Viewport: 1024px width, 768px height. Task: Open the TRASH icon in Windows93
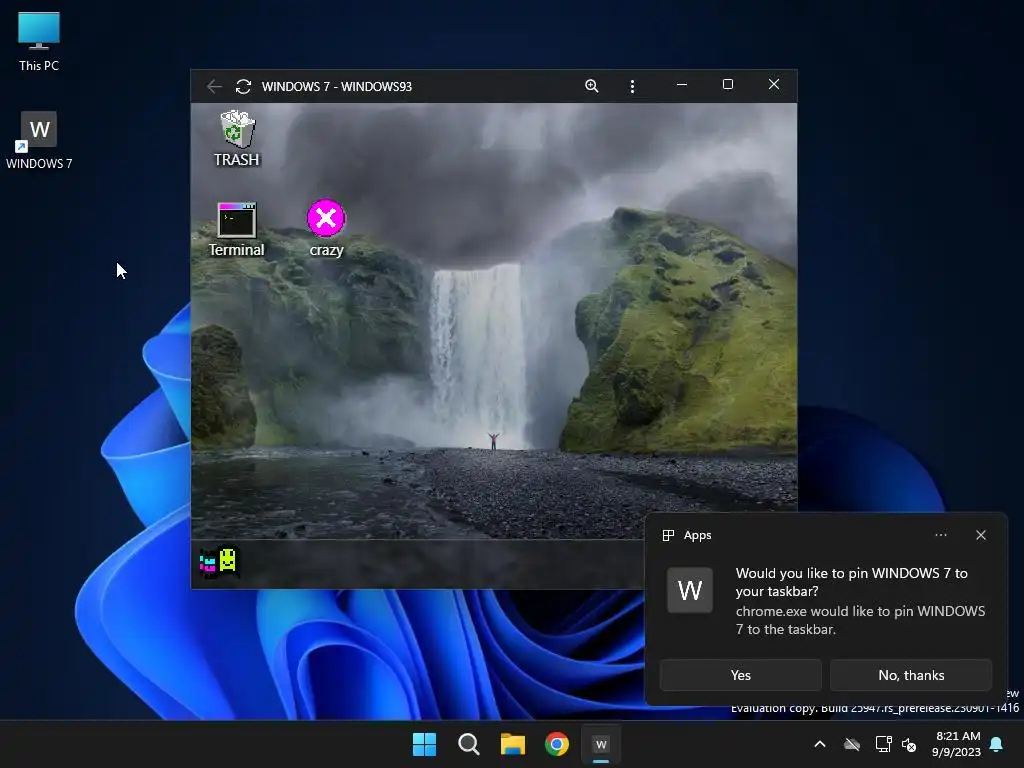[236, 138]
